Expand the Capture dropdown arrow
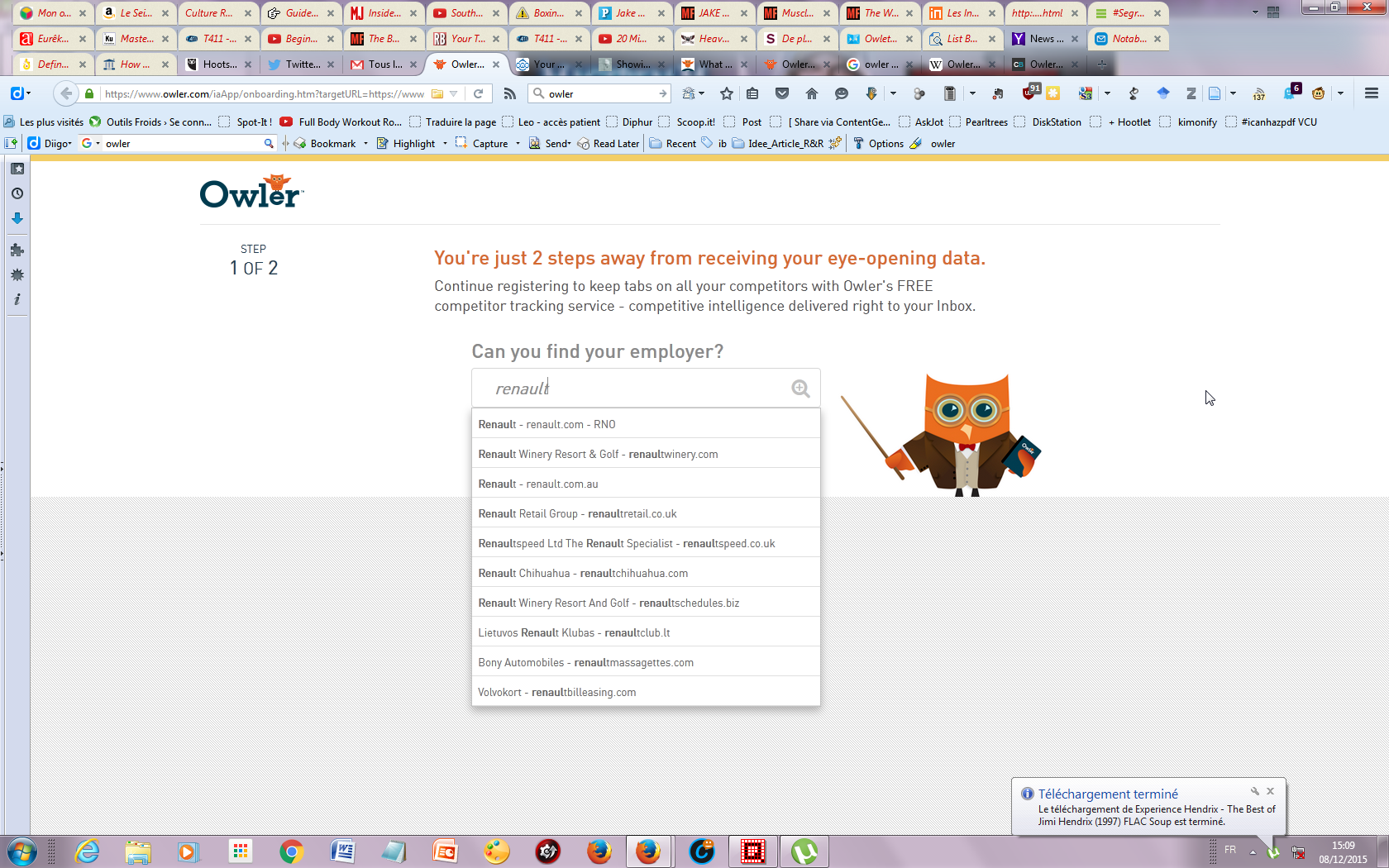The width and height of the screenshot is (1389, 868). tap(518, 143)
